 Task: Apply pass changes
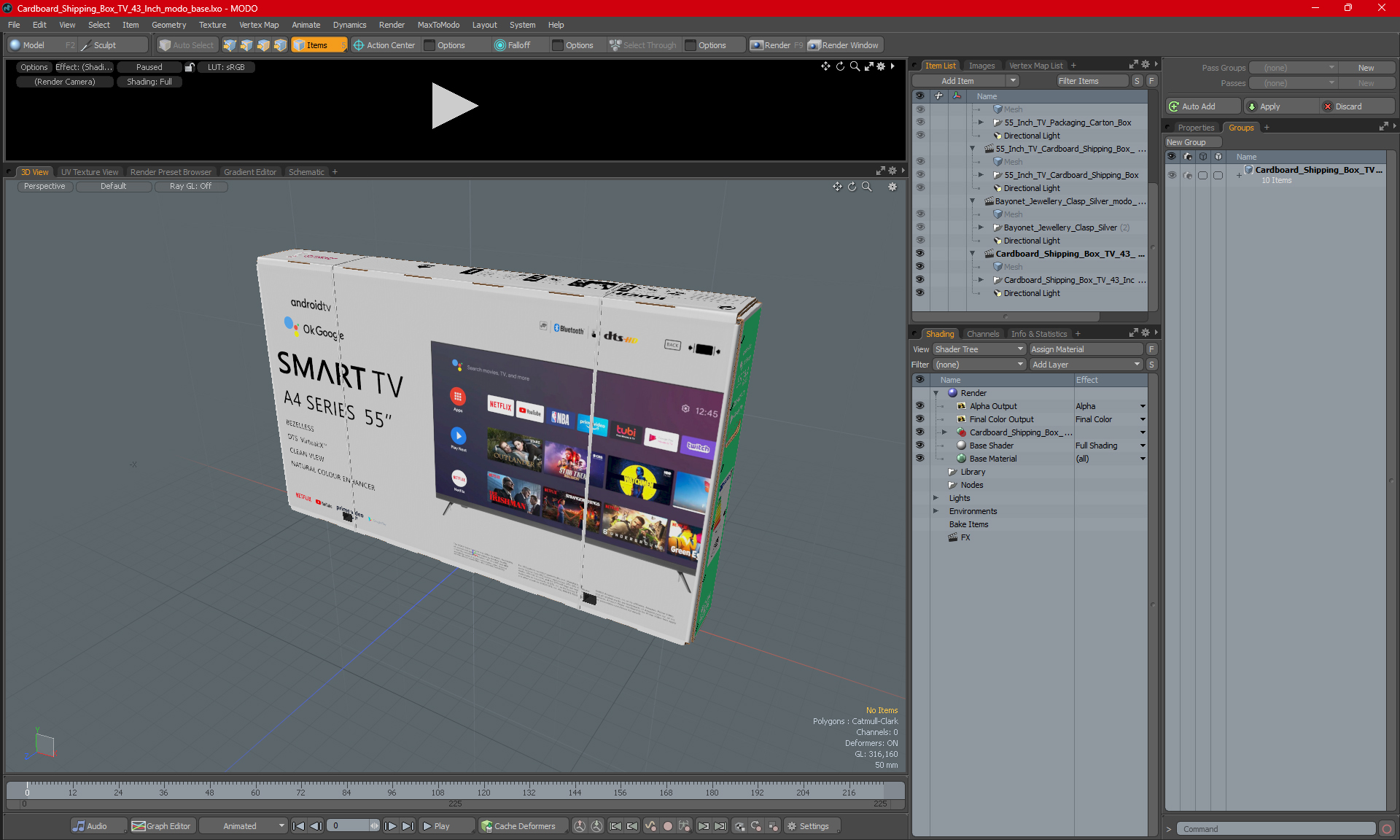(1280, 106)
